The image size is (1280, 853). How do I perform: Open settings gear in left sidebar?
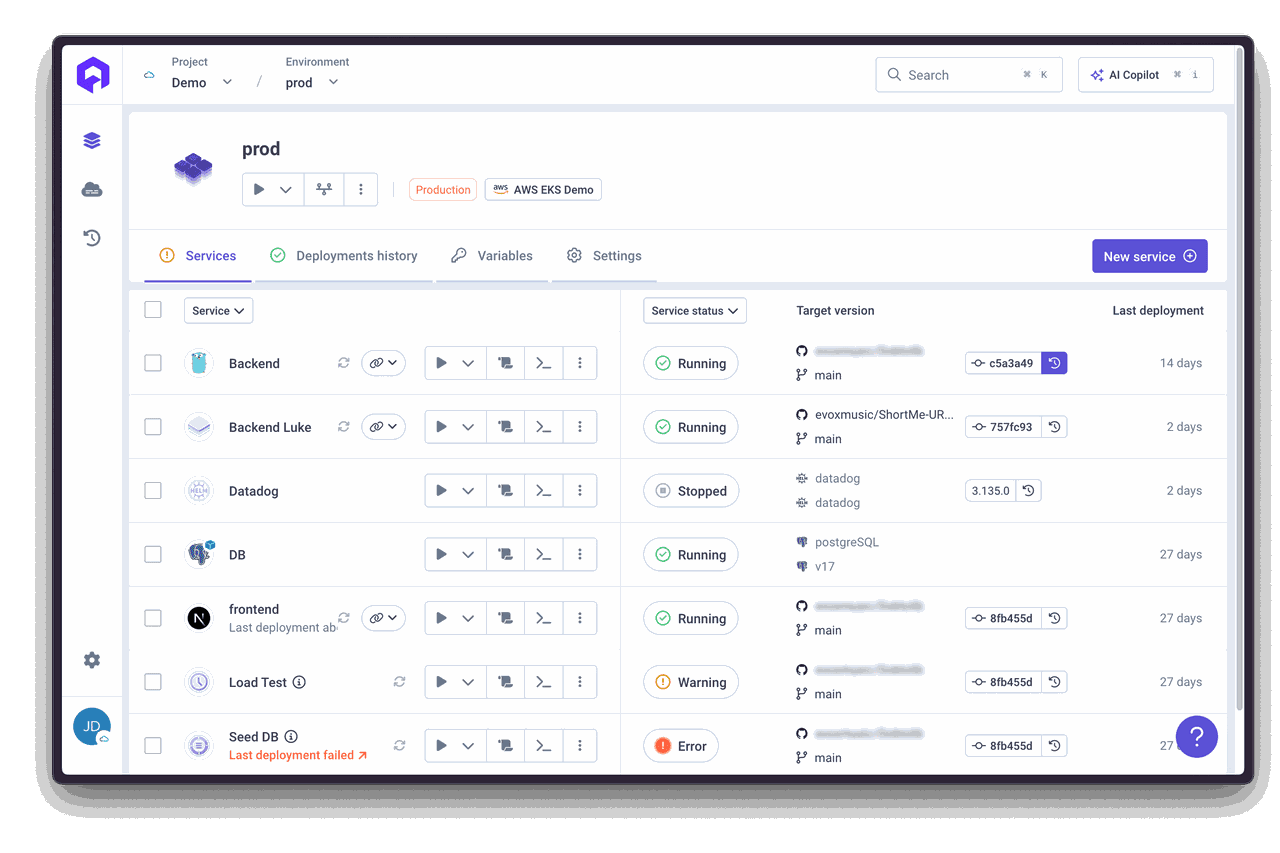pos(92,660)
